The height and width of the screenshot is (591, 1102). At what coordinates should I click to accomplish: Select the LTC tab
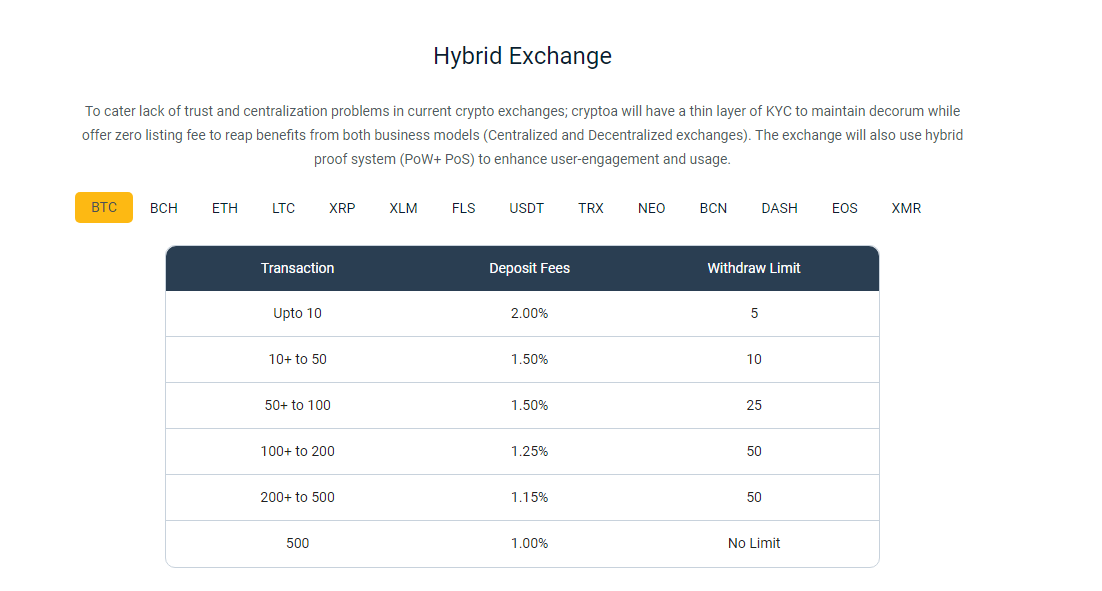coord(283,208)
